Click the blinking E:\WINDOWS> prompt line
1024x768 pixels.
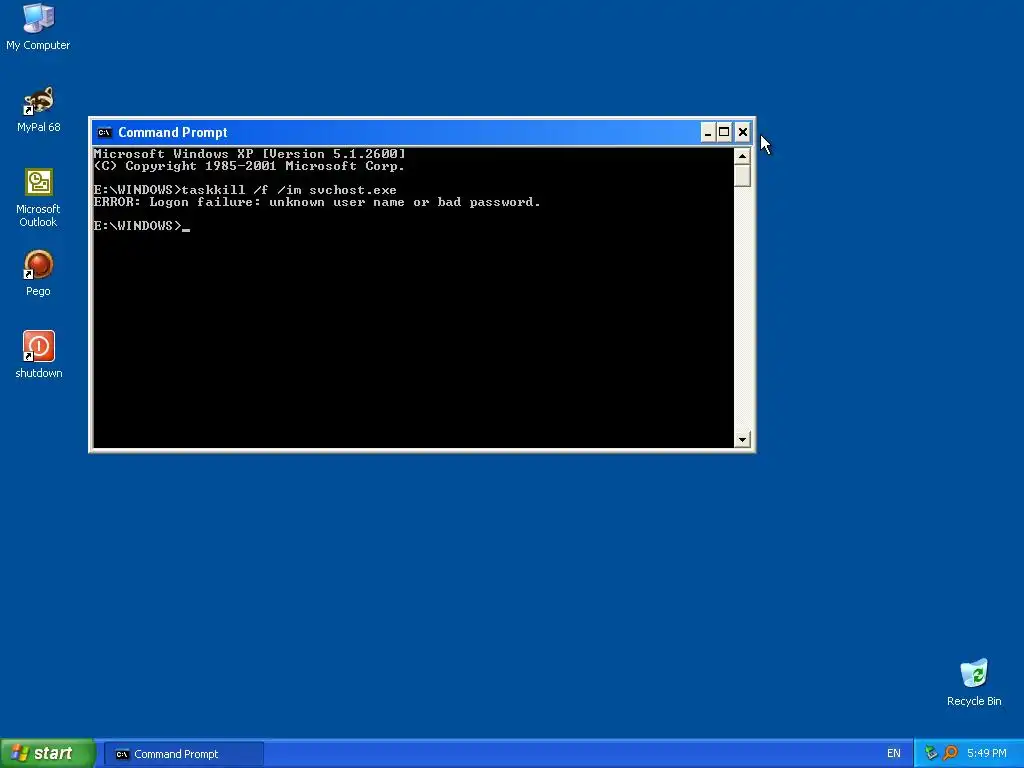point(142,226)
